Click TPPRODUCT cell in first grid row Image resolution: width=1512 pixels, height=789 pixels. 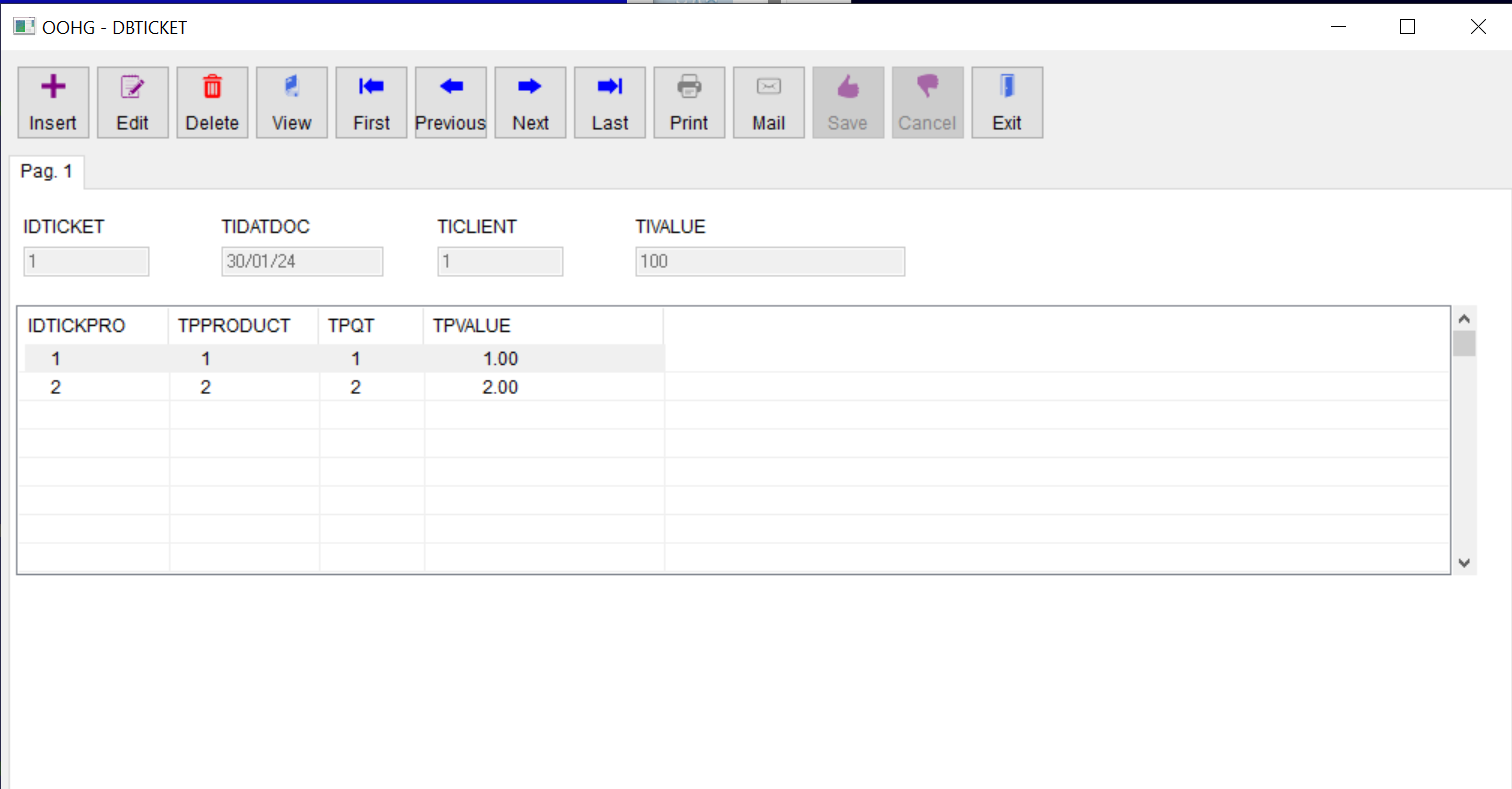pos(244,359)
